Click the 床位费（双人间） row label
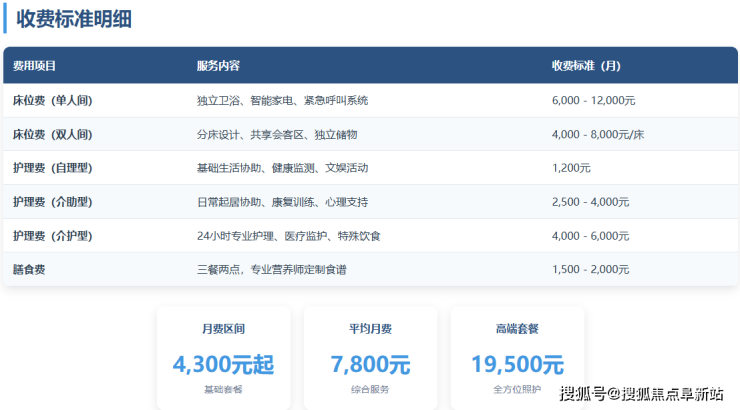This screenshot has height=410, width=740. click(x=52, y=134)
